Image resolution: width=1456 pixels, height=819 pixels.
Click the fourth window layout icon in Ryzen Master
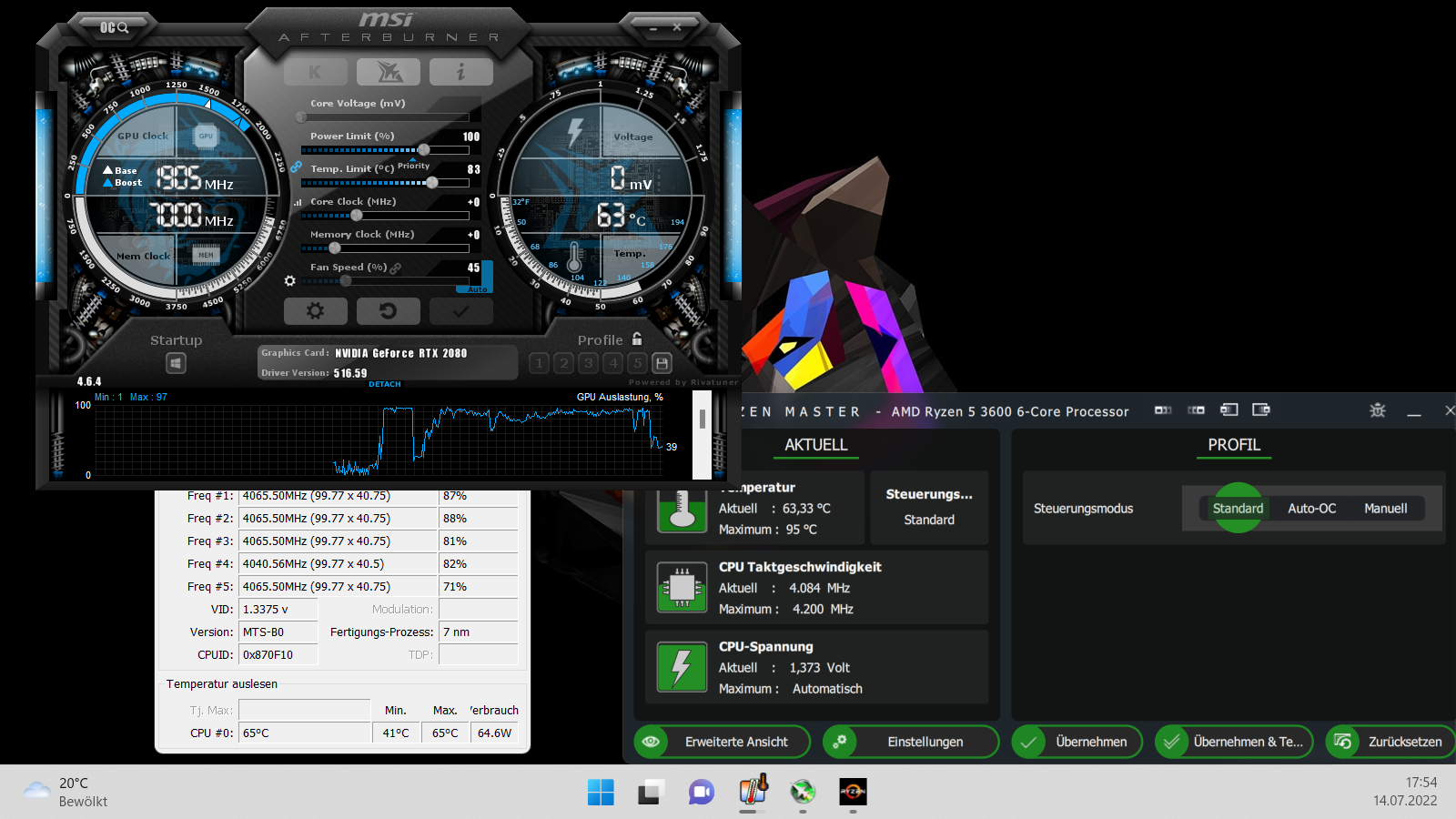(1261, 409)
